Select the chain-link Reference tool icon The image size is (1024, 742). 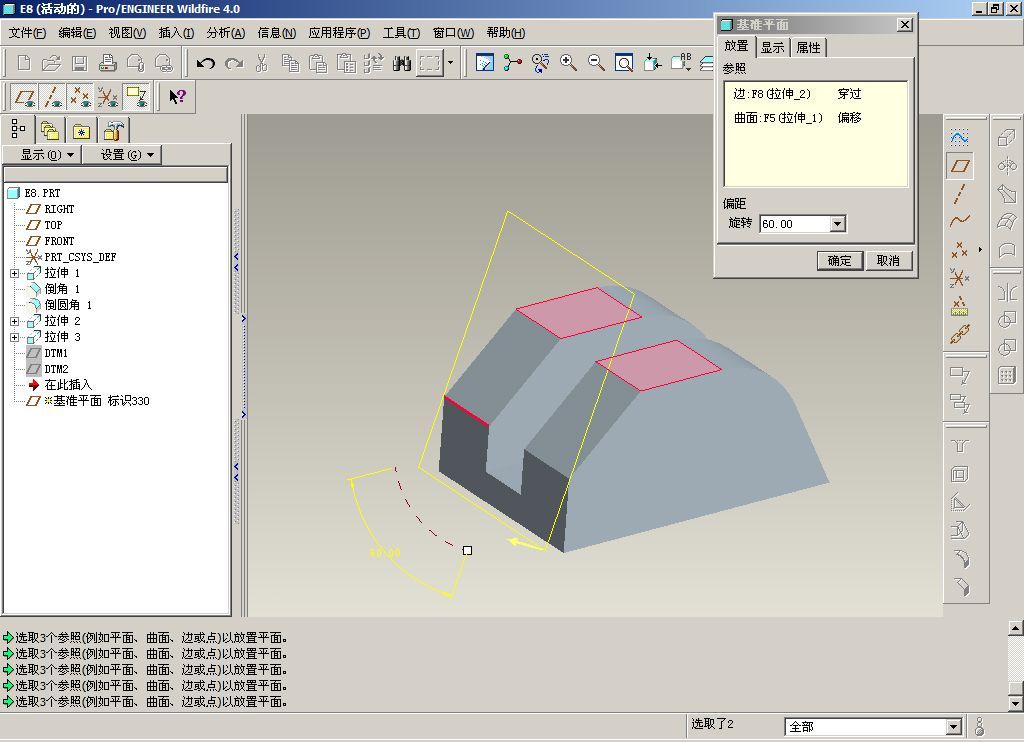coord(959,334)
